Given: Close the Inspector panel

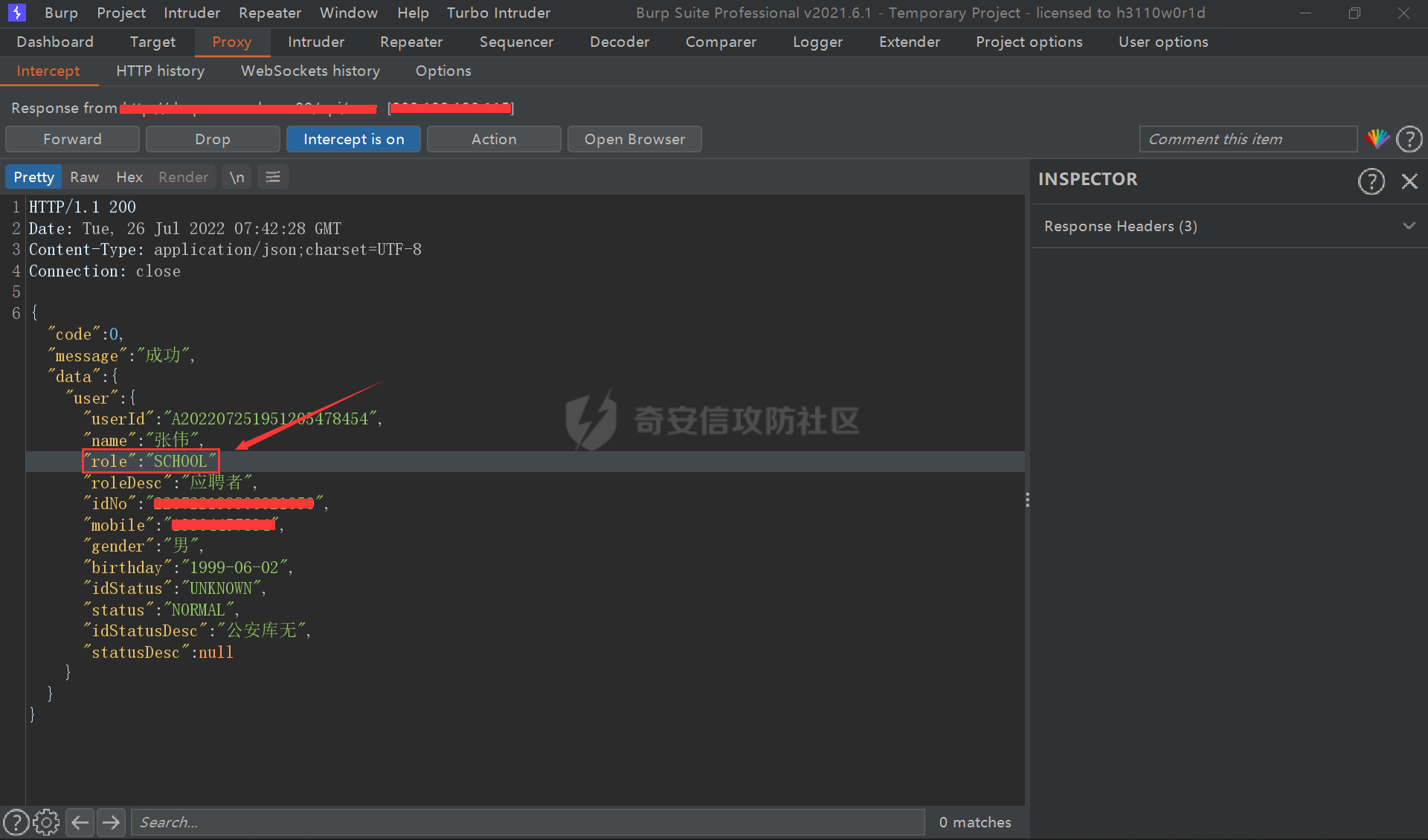Looking at the screenshot, I should [x=1409, y=181].
